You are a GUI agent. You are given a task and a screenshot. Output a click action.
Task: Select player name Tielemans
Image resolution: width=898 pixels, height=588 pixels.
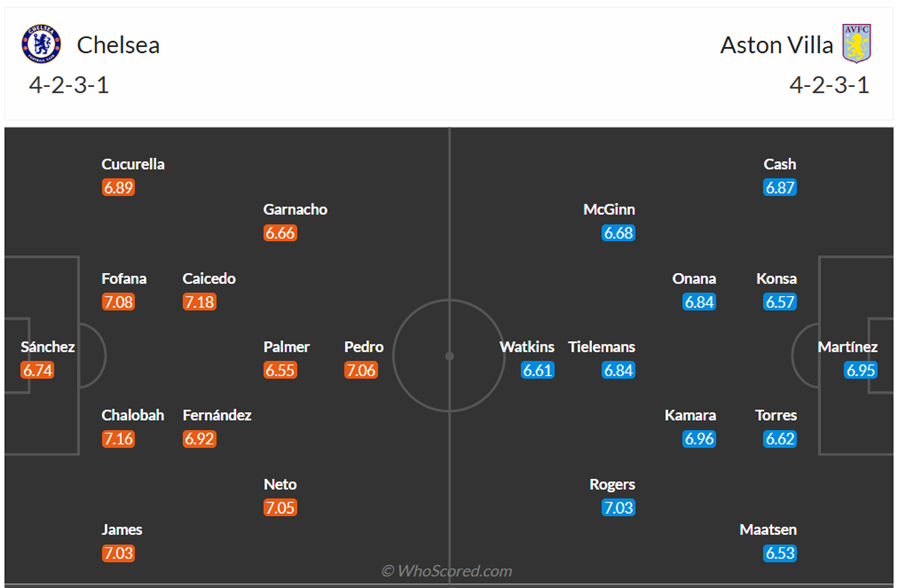[601, 347]
